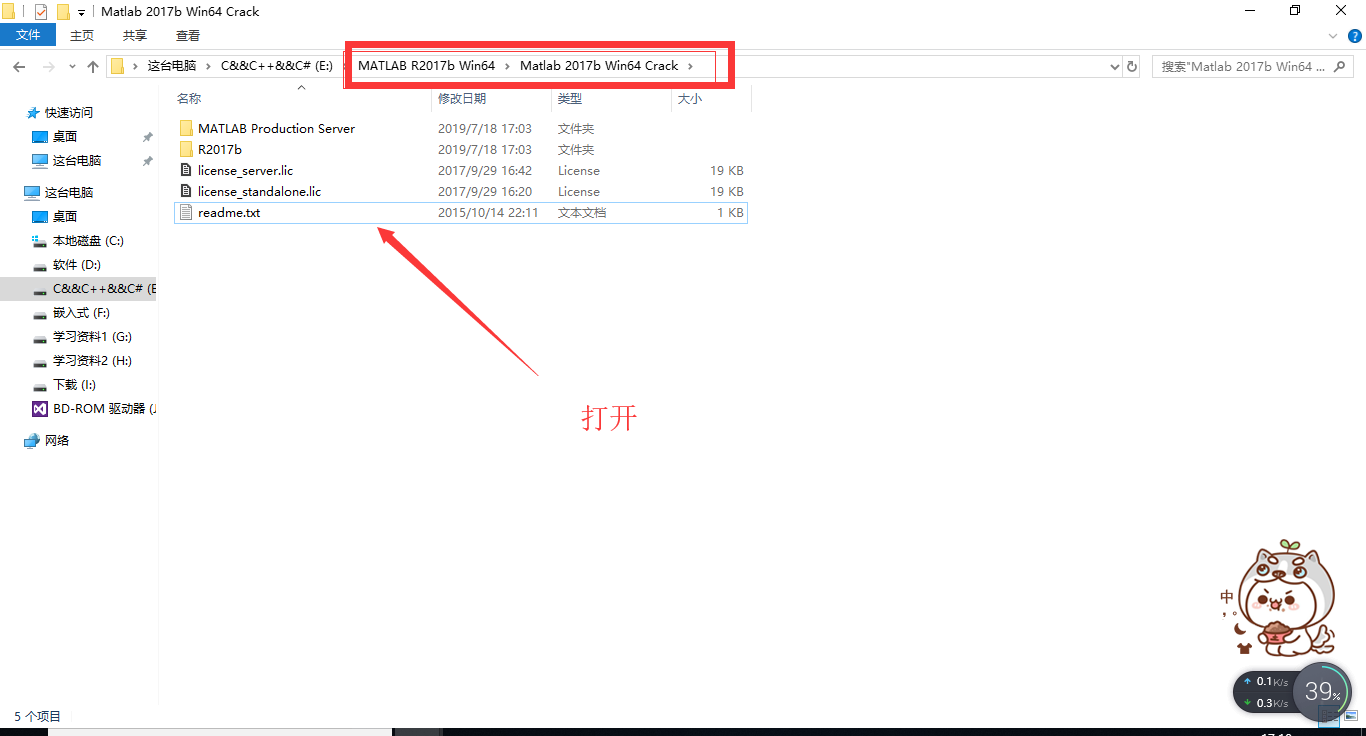Open the Customize Quick Access Toolbar dropdown
This screenshot has height=736, width=1366.
point(82,13)
